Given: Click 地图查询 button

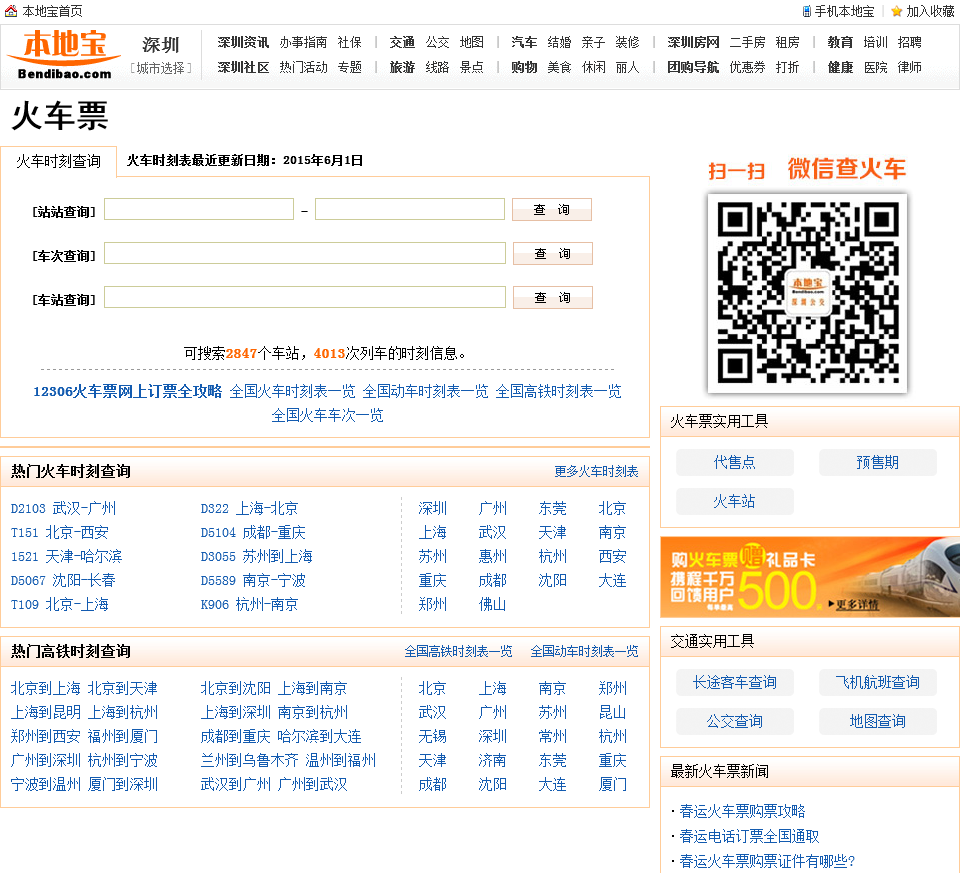Looking at the screenshot, I should [877, 722].
